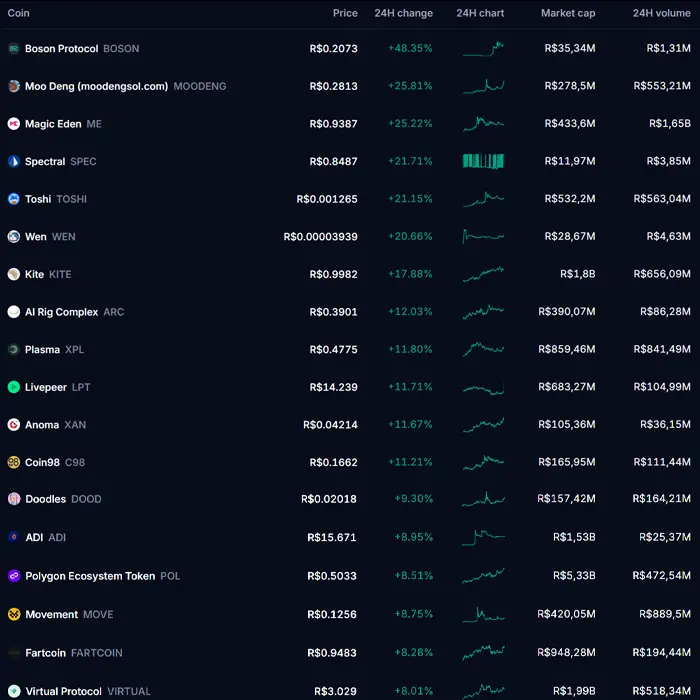Click the Coin column header

click(x=19, y=13)
